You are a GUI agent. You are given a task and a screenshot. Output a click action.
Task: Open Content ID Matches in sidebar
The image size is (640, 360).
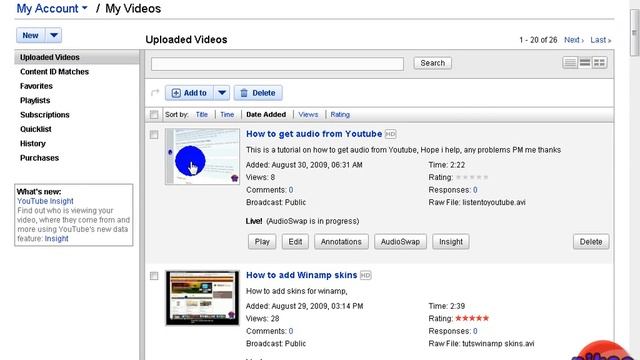[54, 72]
